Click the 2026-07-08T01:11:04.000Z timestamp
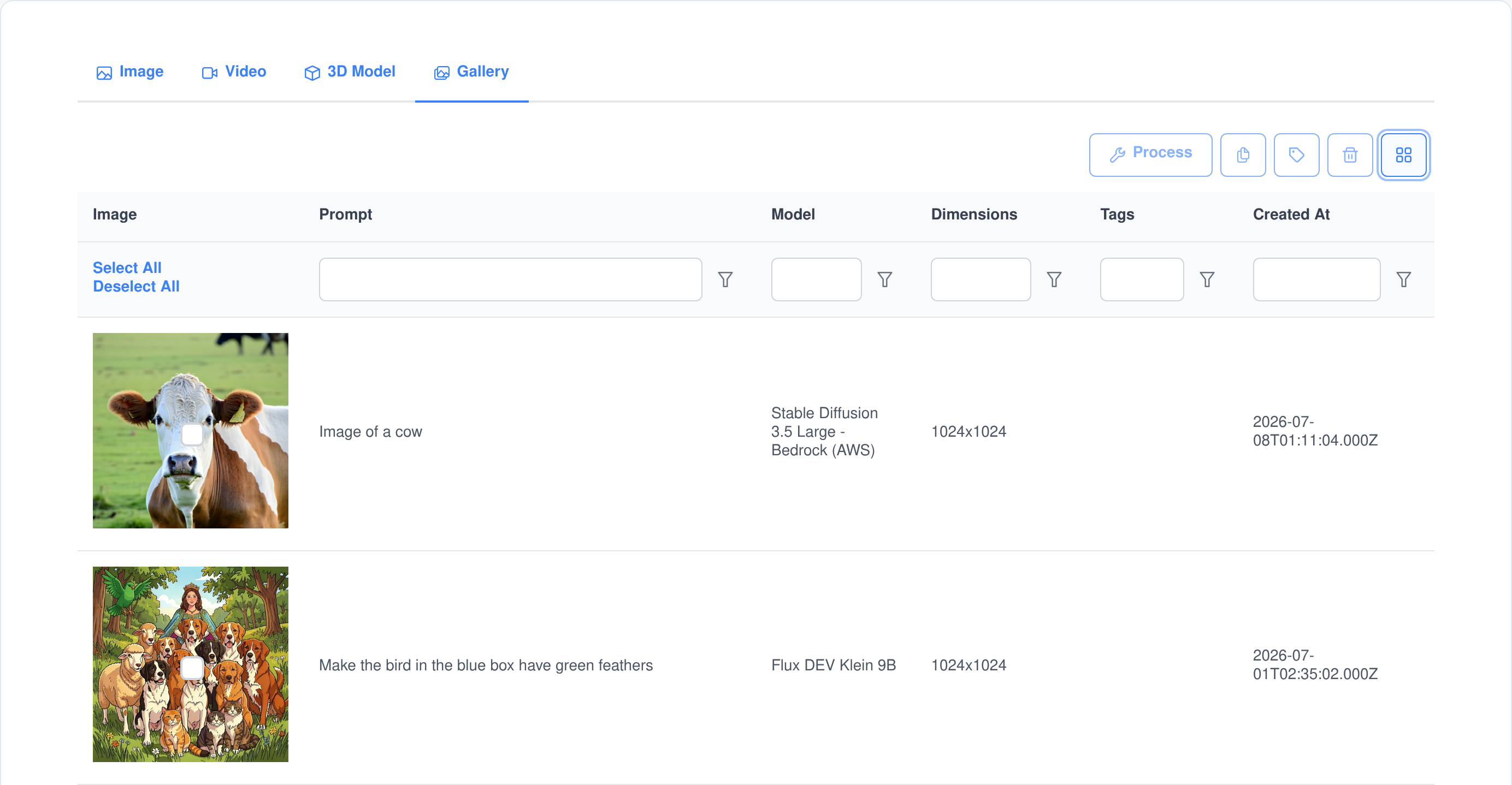Image resolution: width=1512 pixels, height=785 pixels. pos(1315,431)
